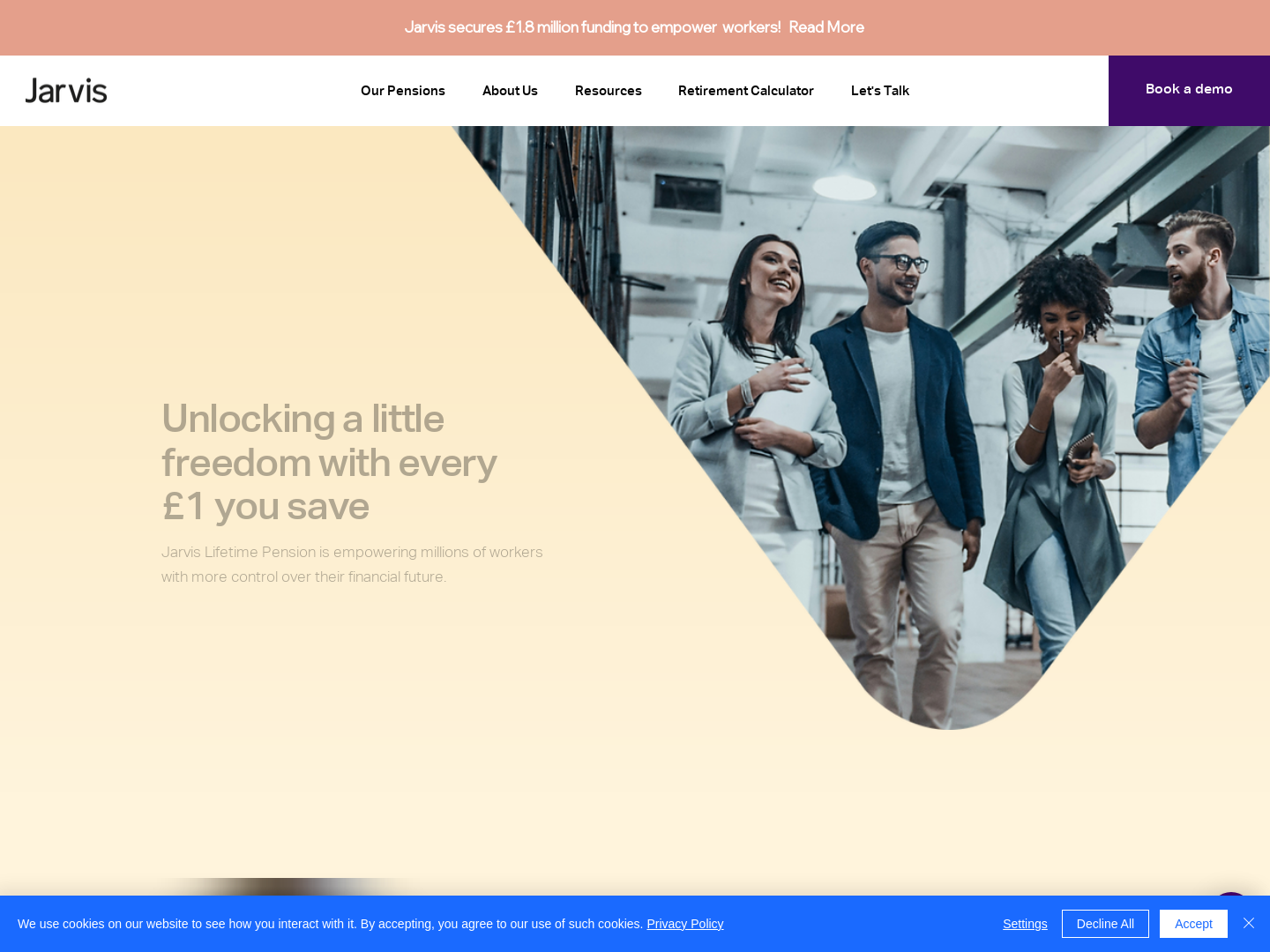Click the partially visible image below the hero
This screenshot has height=952, width=1270.
tap(291, 887)
